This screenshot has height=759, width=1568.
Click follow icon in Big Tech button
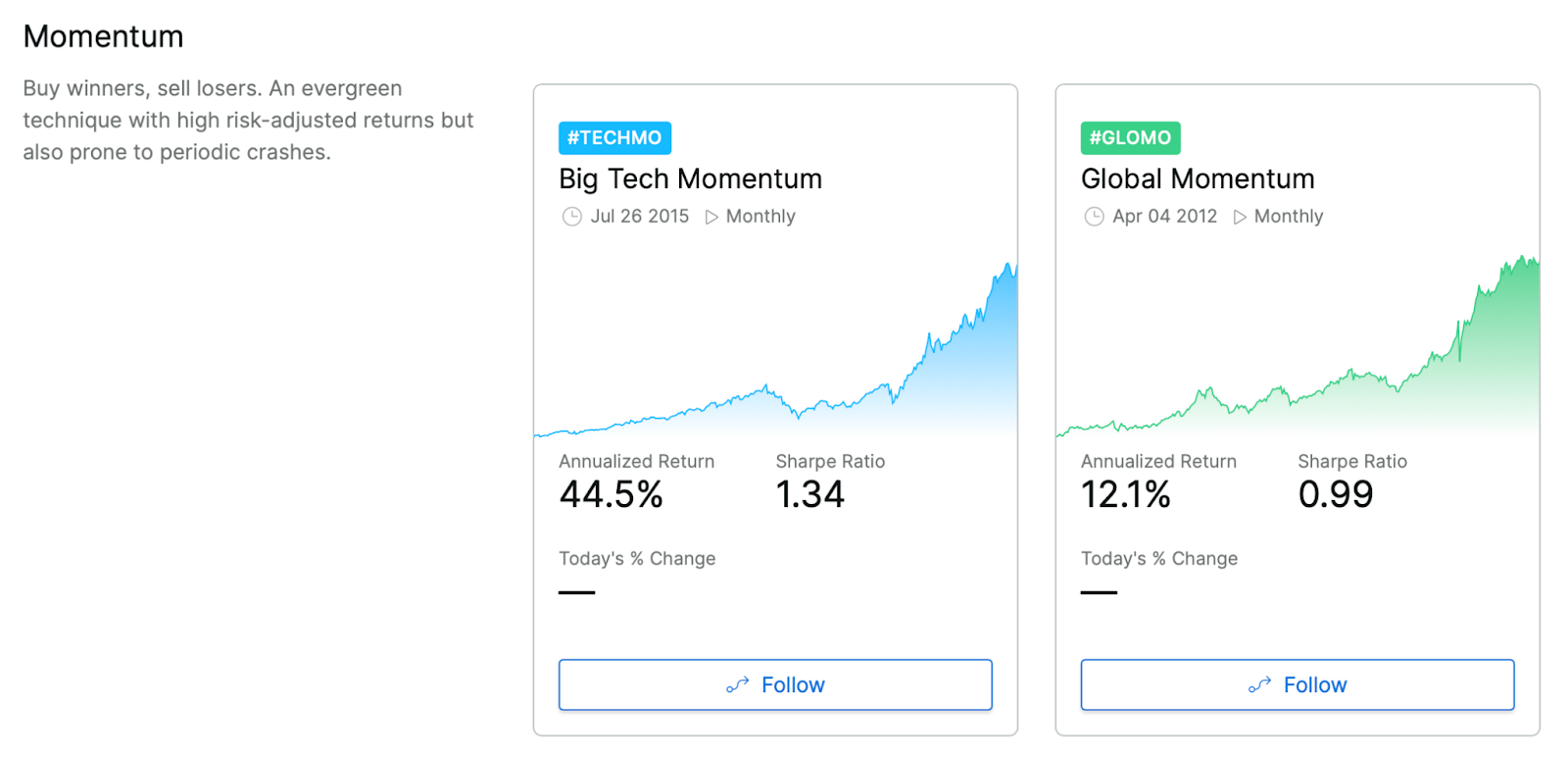[737, 684]
